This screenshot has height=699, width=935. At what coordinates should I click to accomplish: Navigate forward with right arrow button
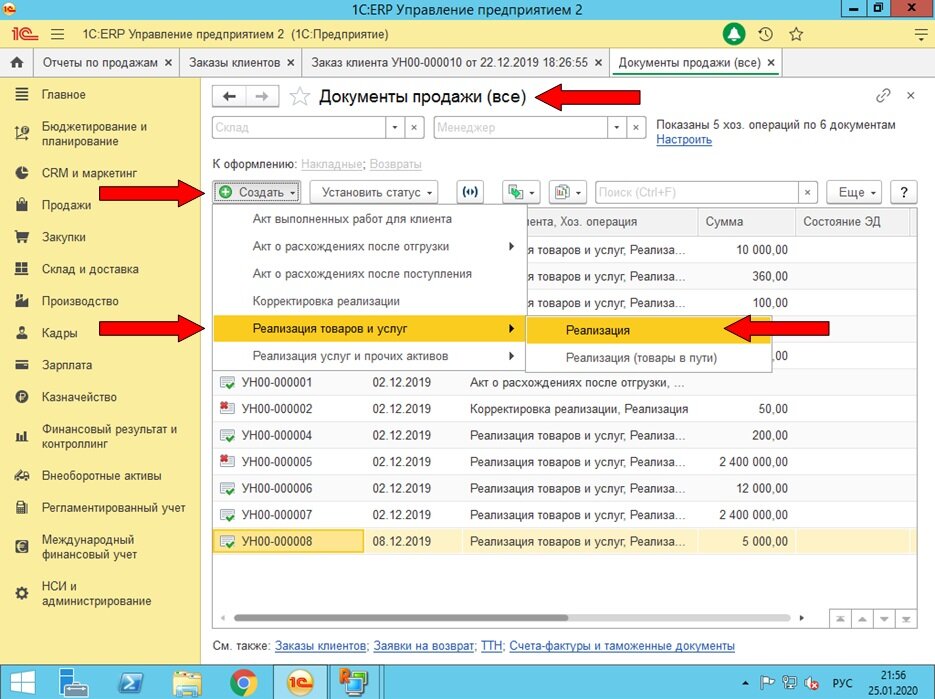point(262,96)
